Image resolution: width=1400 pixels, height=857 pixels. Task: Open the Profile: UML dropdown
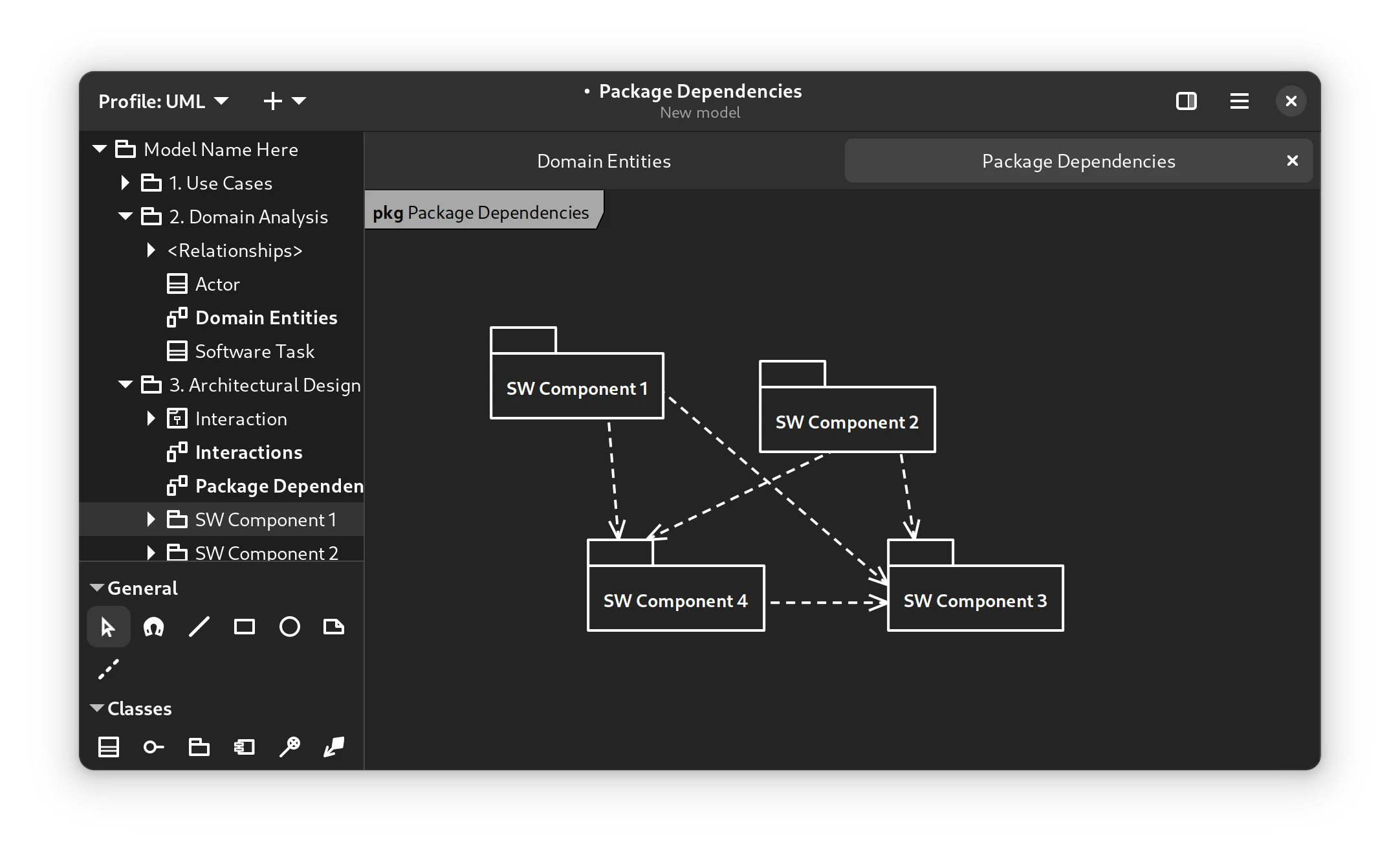(163, 101)
